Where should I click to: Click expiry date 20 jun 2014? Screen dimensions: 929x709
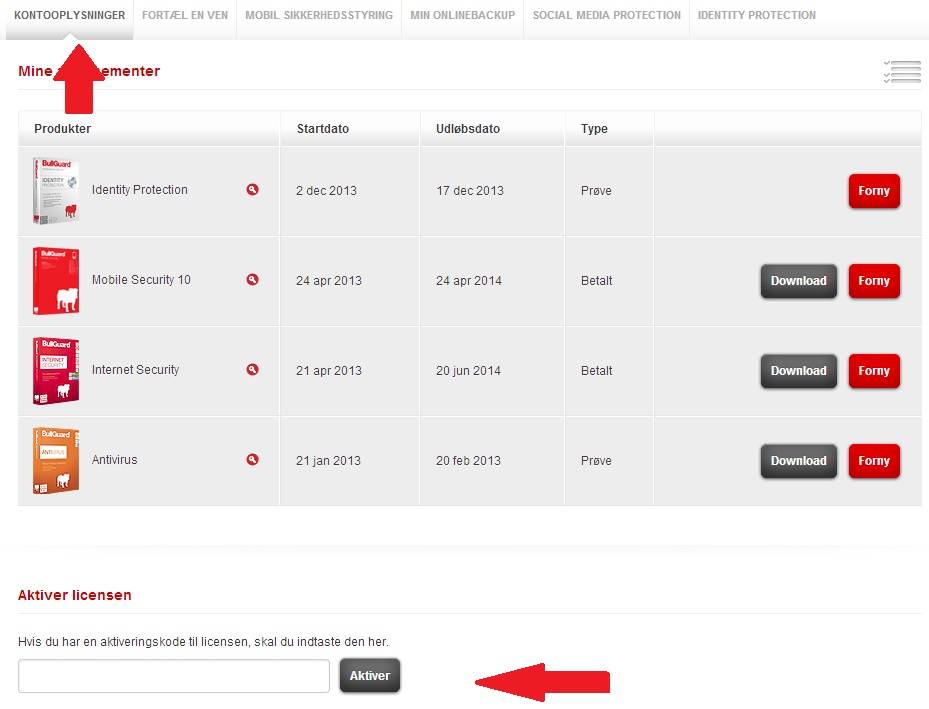coord(468,371)
